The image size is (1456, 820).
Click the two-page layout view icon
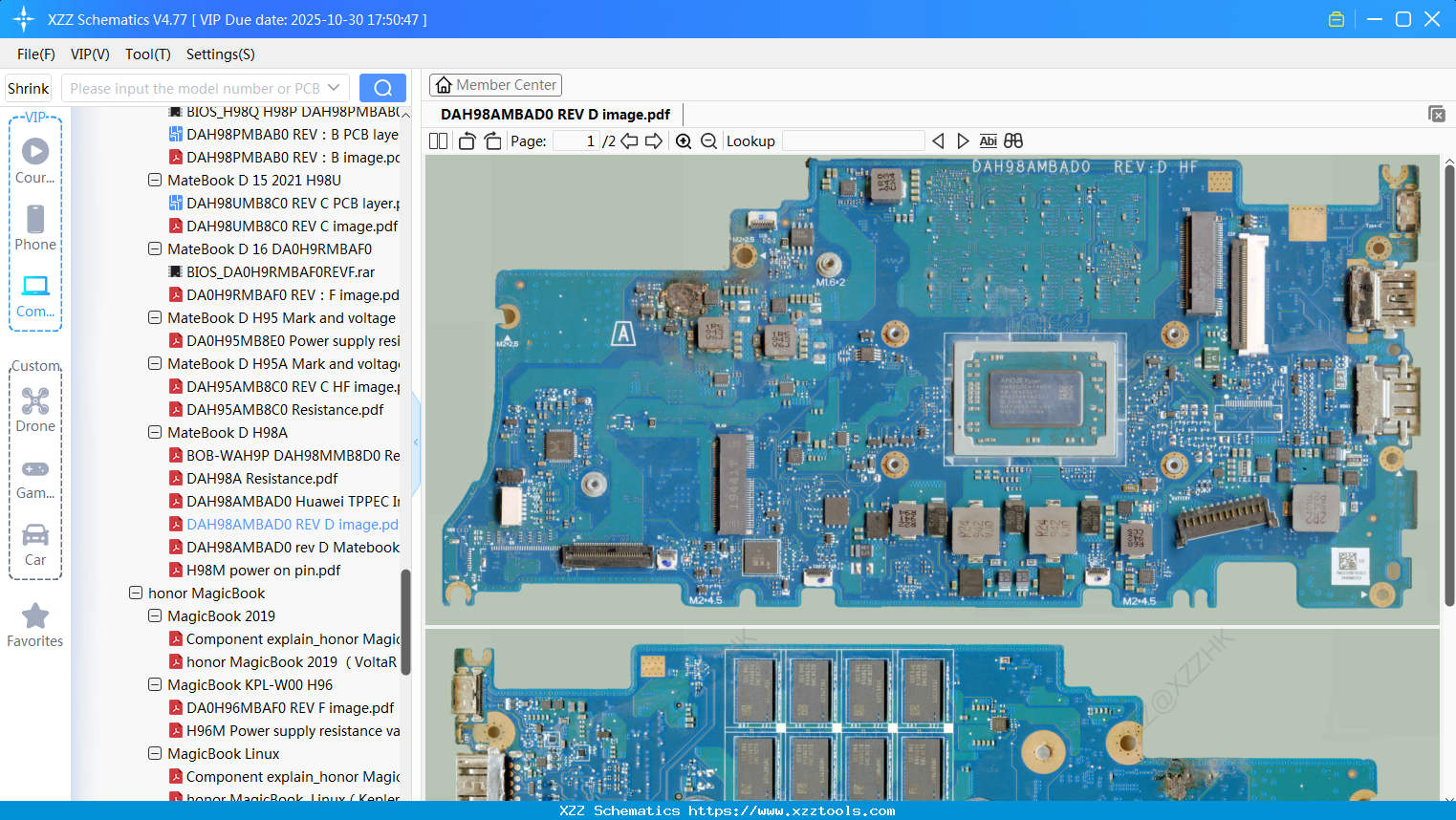[x=438, y=141]
